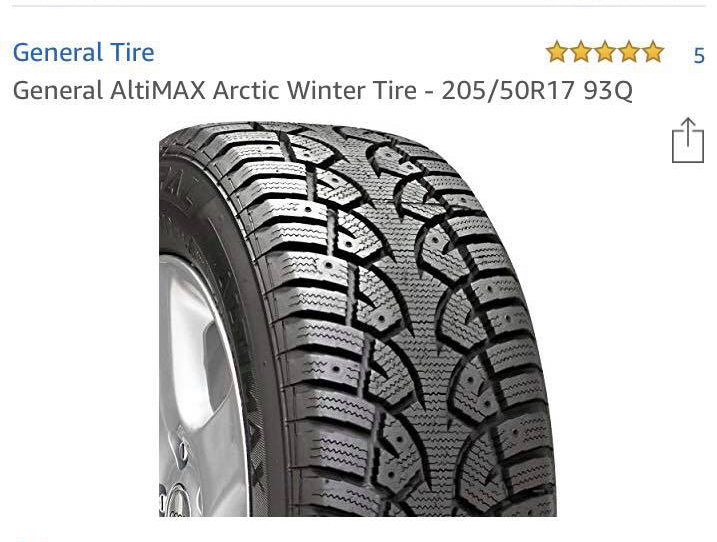Click the third gold rating star
The width and height of the screenshot is (717, 542).
605,52
